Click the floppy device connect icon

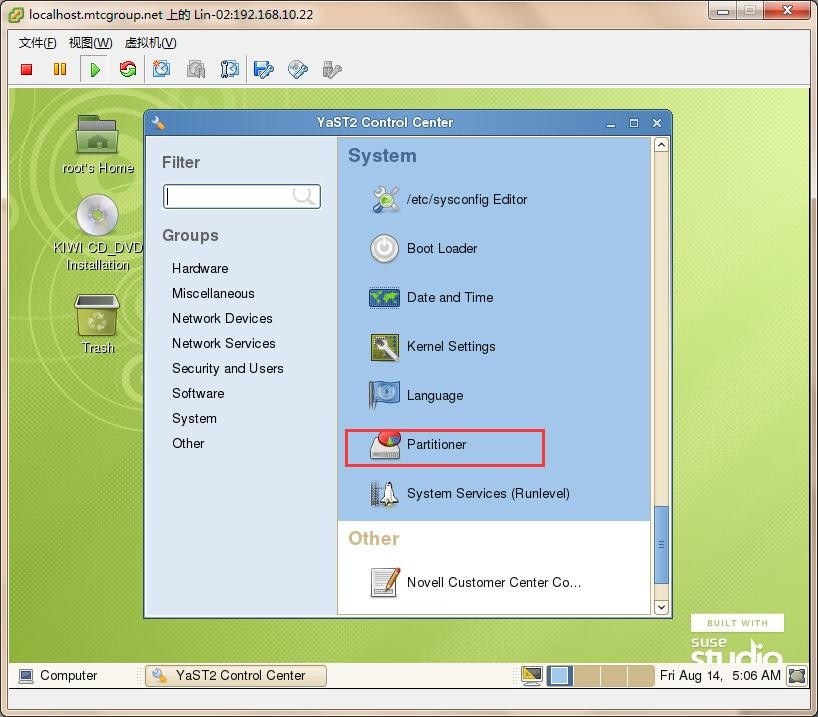263,69
